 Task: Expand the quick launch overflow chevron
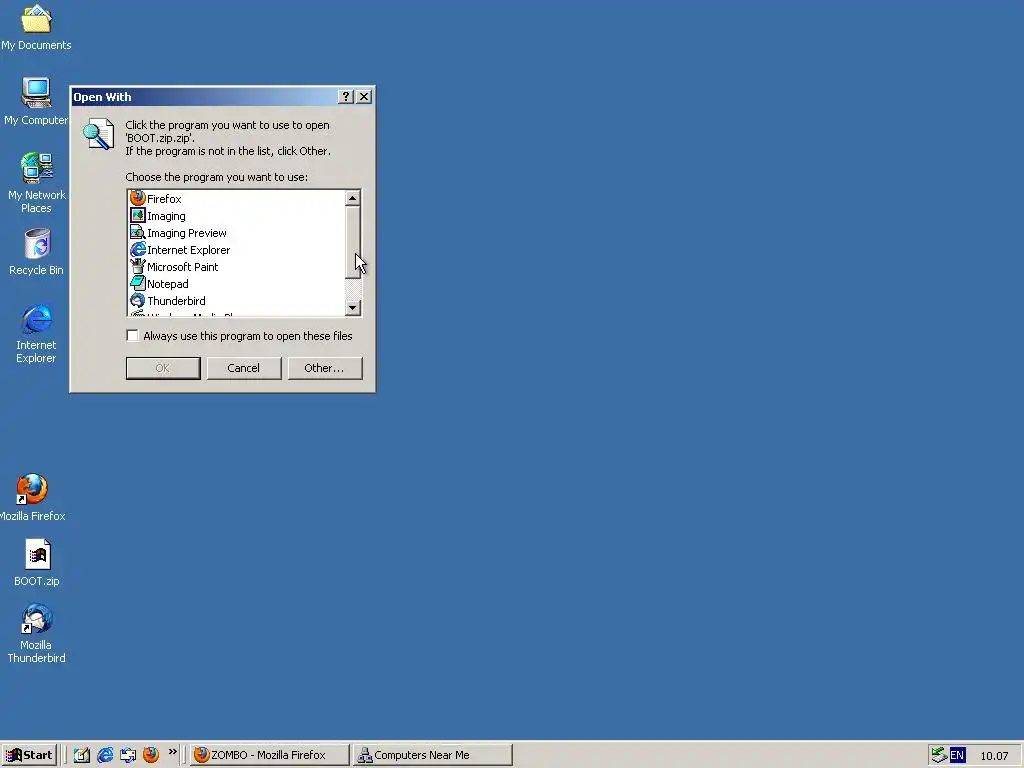(x=172, y=752)
